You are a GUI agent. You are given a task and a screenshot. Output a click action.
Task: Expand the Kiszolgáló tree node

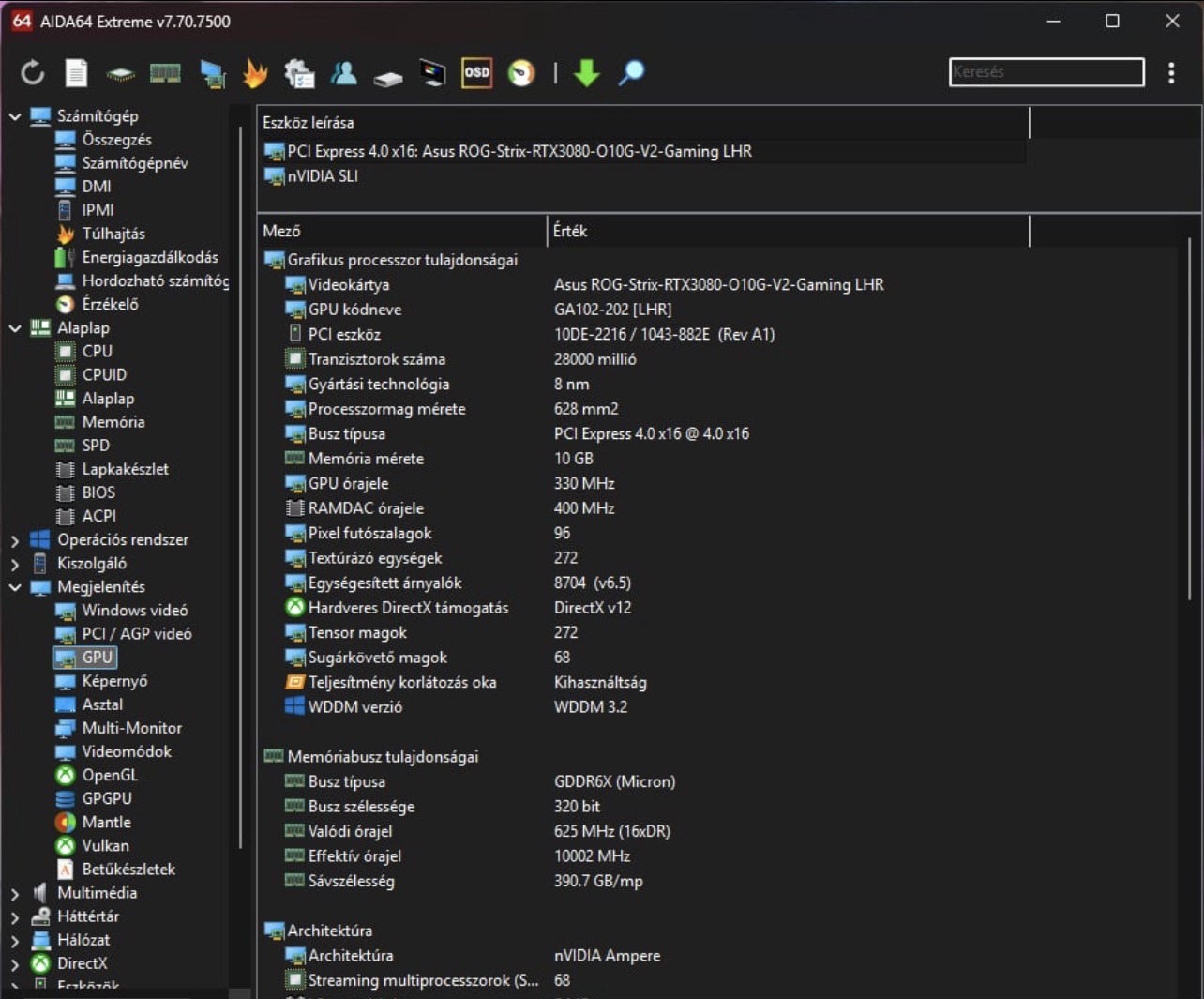[15, 563]
